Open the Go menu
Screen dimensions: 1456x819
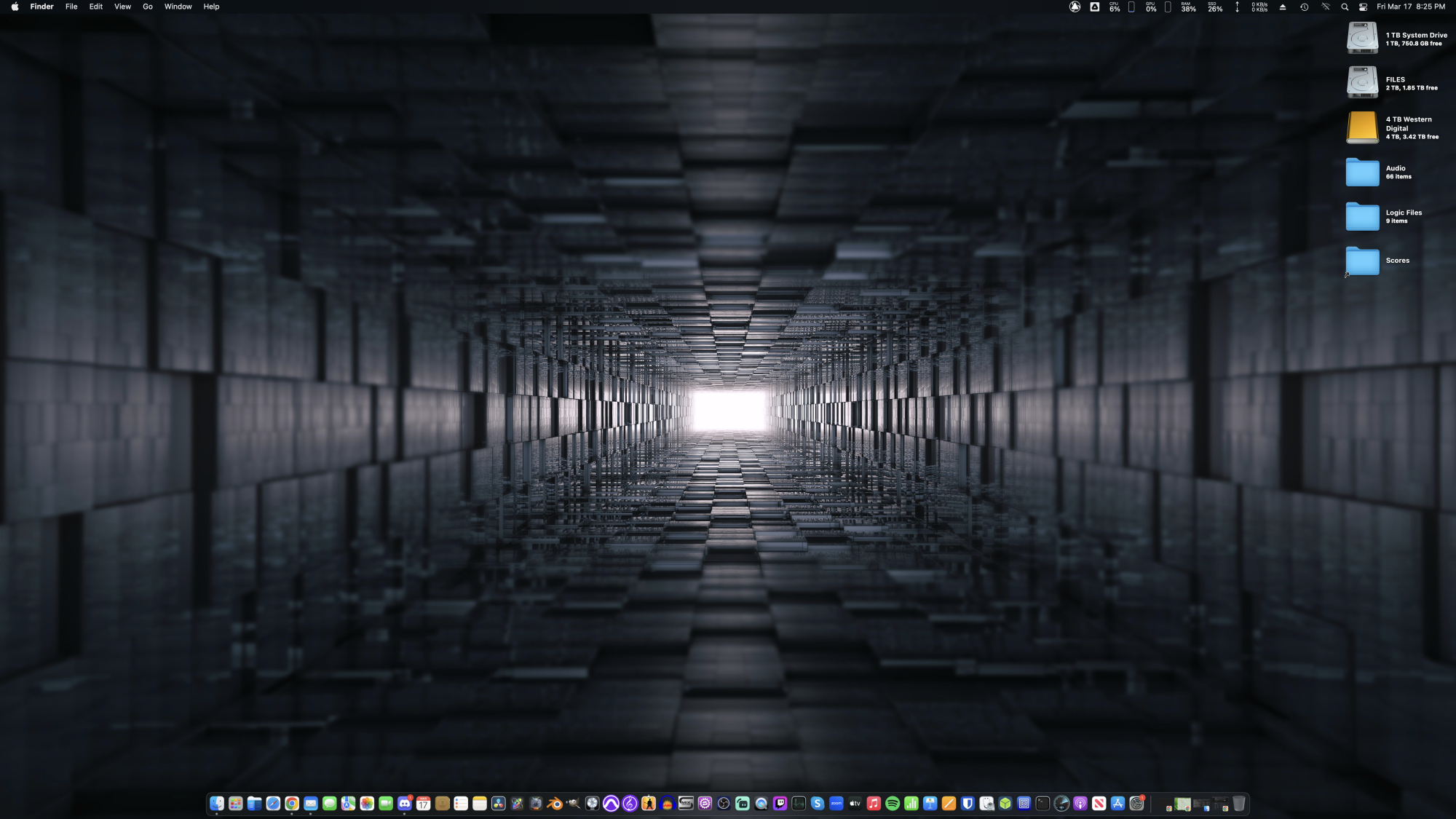coord(148,7)
